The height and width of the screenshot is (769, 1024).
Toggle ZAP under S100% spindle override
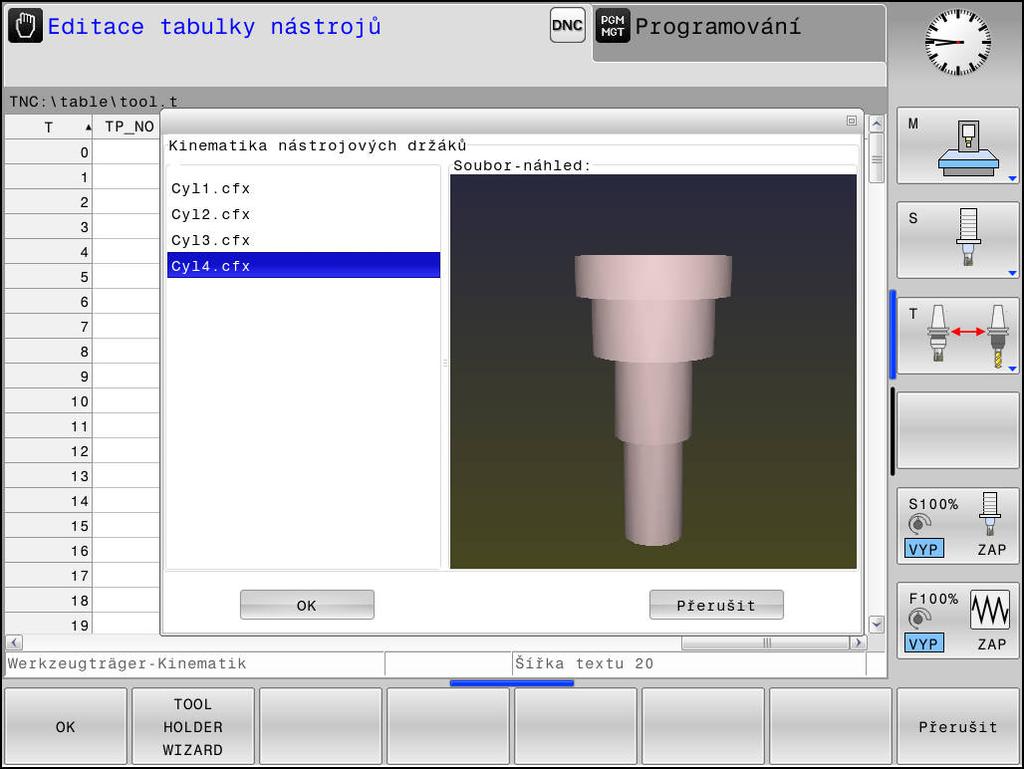click(991, 550)
